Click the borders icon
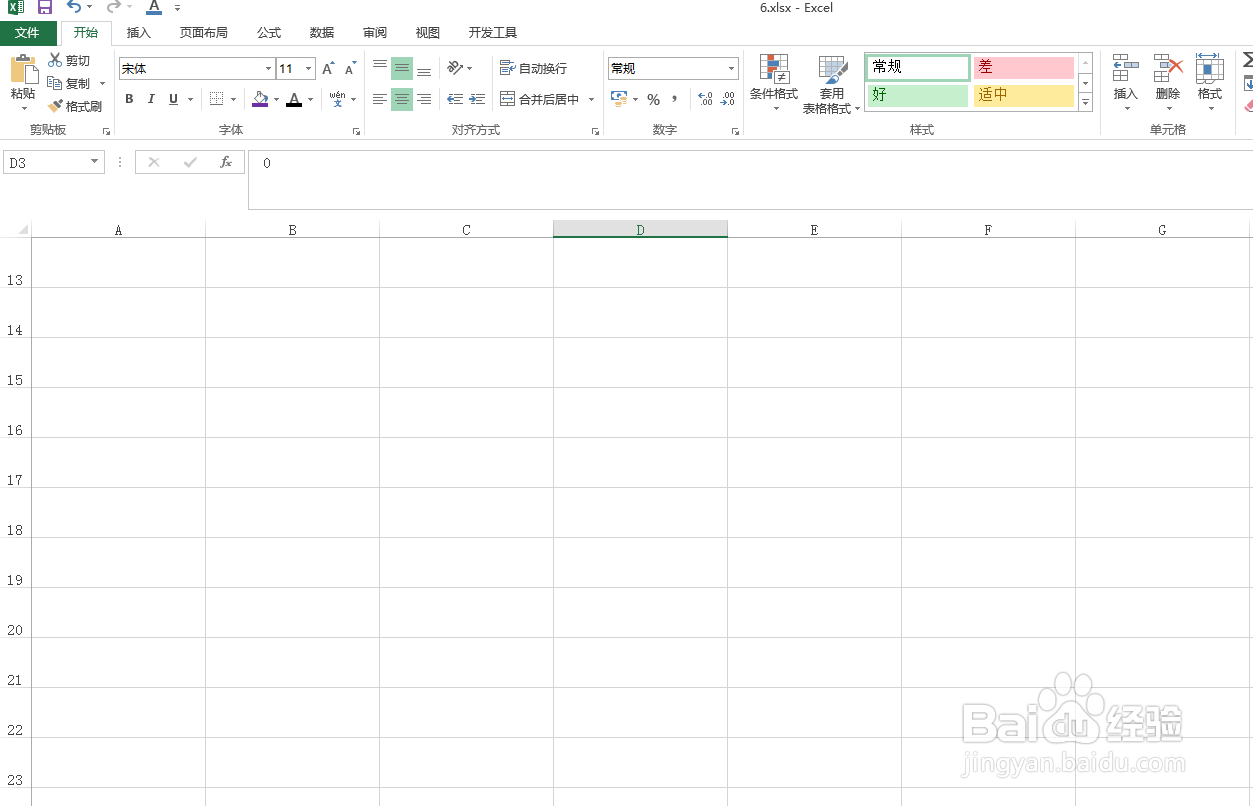Viewport: 1253px width, 806px height. point(217,99)
